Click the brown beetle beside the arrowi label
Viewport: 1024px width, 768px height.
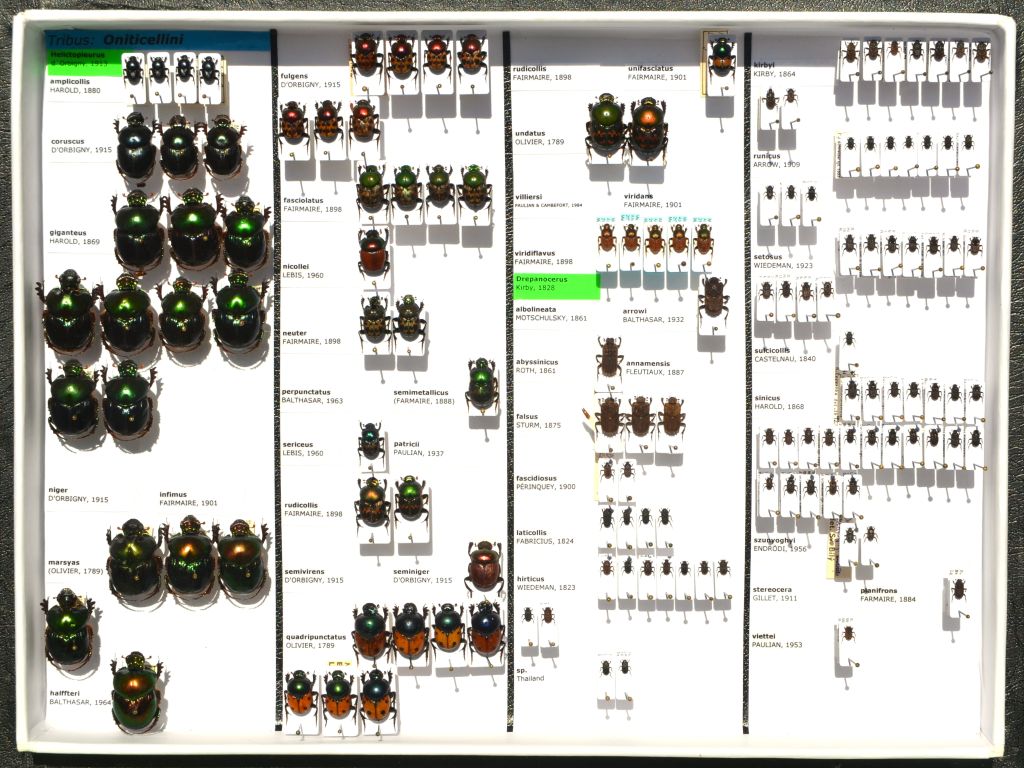[713, 298]
